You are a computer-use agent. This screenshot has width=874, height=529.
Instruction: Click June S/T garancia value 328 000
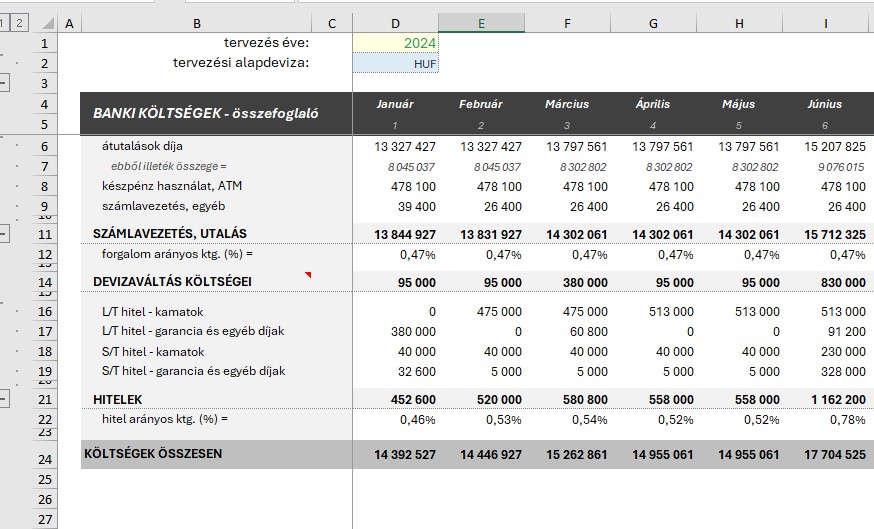click(843, 372)
